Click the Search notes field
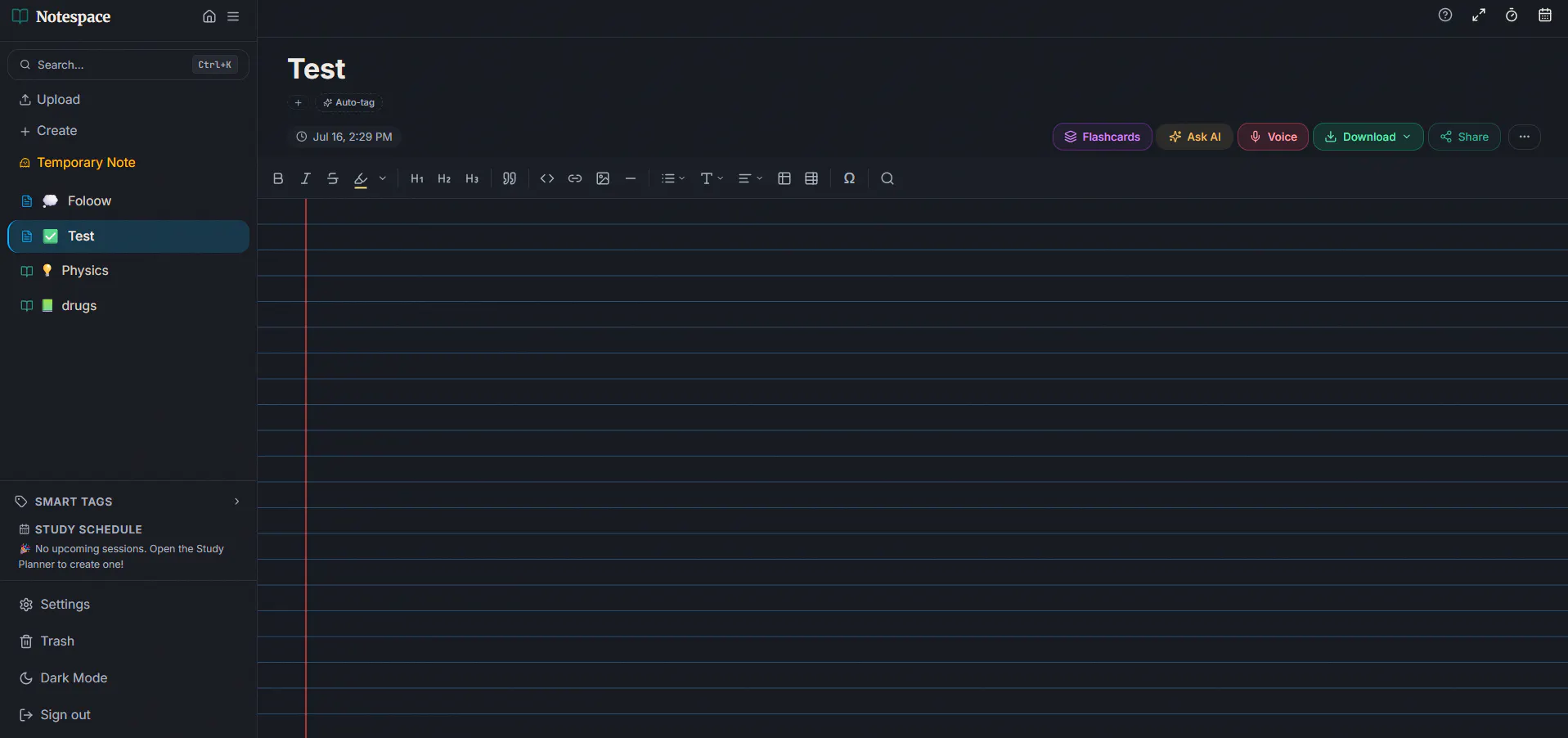Viewport: 1568px width, 738px height. [x=128, y=65]
